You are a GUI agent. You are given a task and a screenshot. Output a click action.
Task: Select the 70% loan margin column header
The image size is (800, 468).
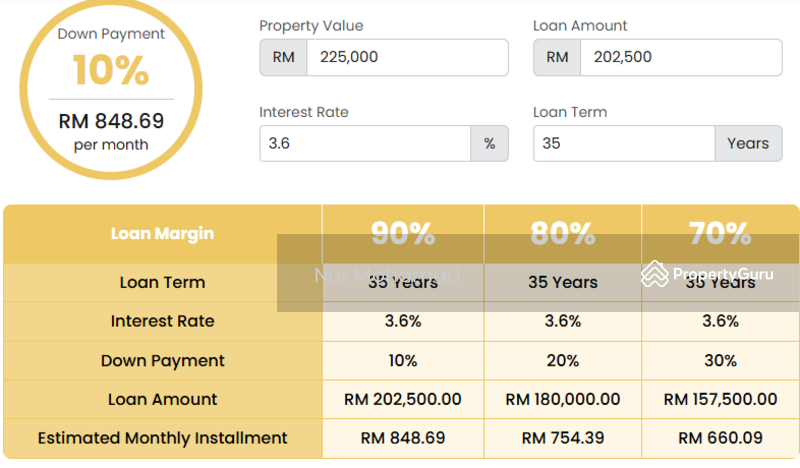pos(720,234)
